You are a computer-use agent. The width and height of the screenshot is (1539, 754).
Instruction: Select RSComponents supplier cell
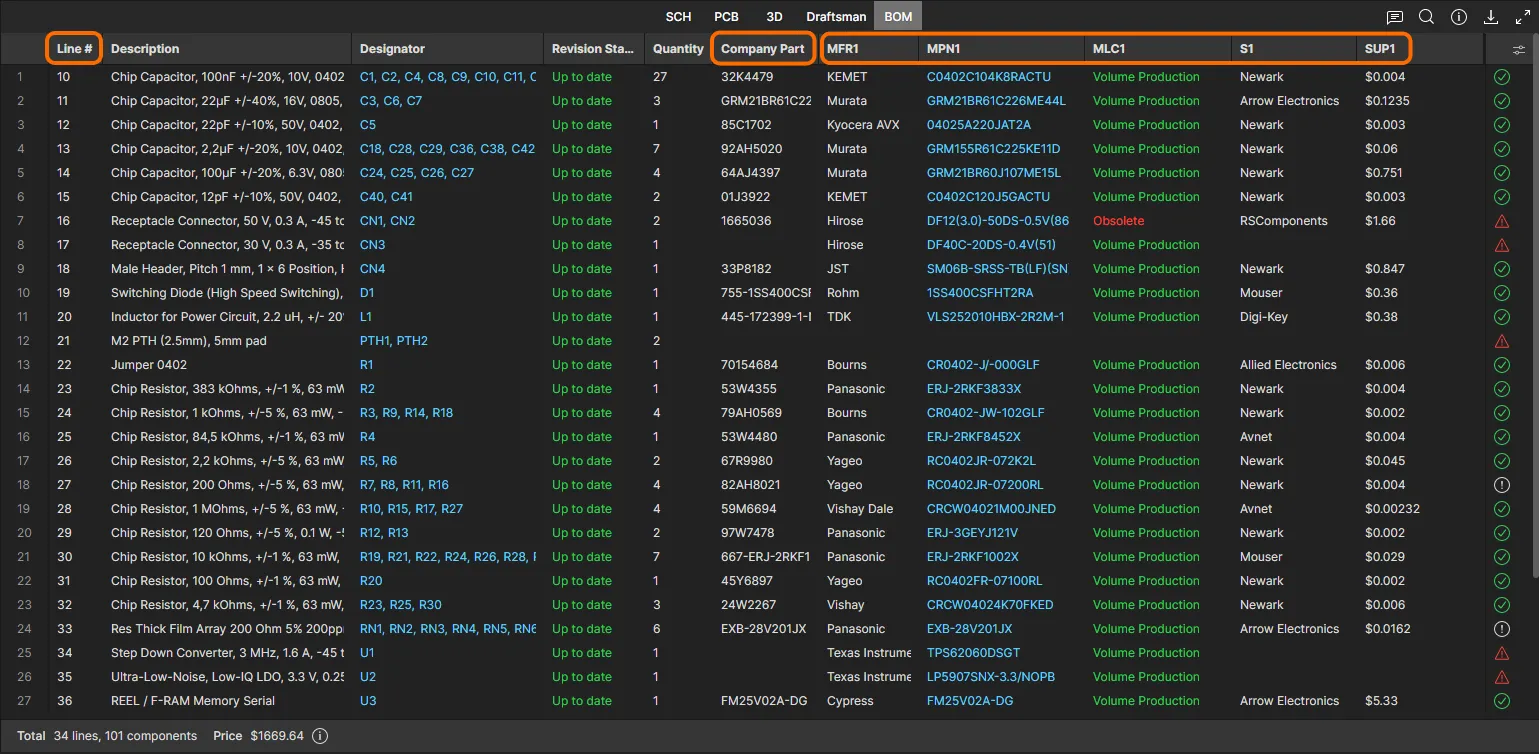coord(1284,221)
